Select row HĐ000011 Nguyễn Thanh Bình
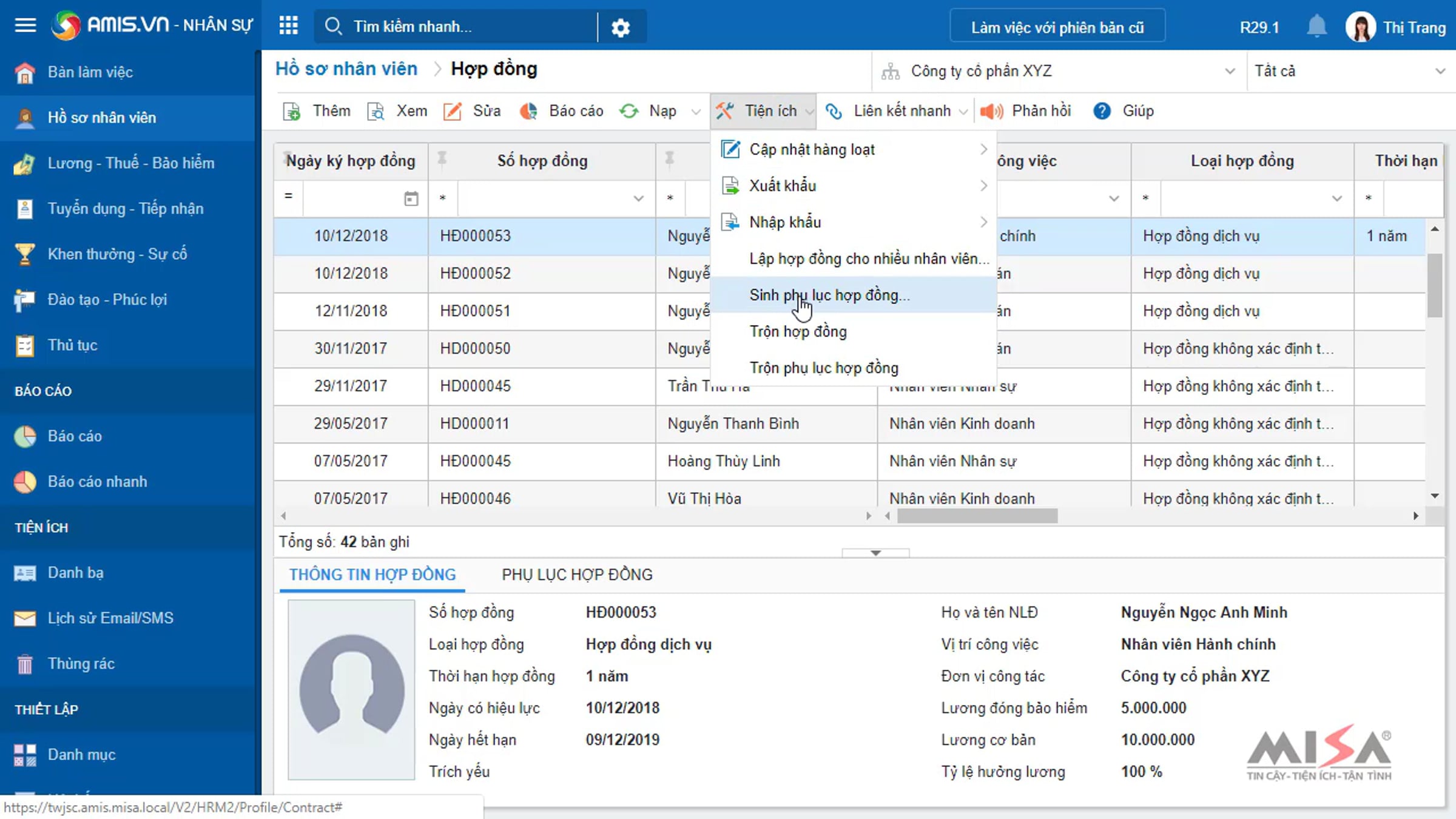The height and width of the screenshot is (819, 1456). (849, 423)
